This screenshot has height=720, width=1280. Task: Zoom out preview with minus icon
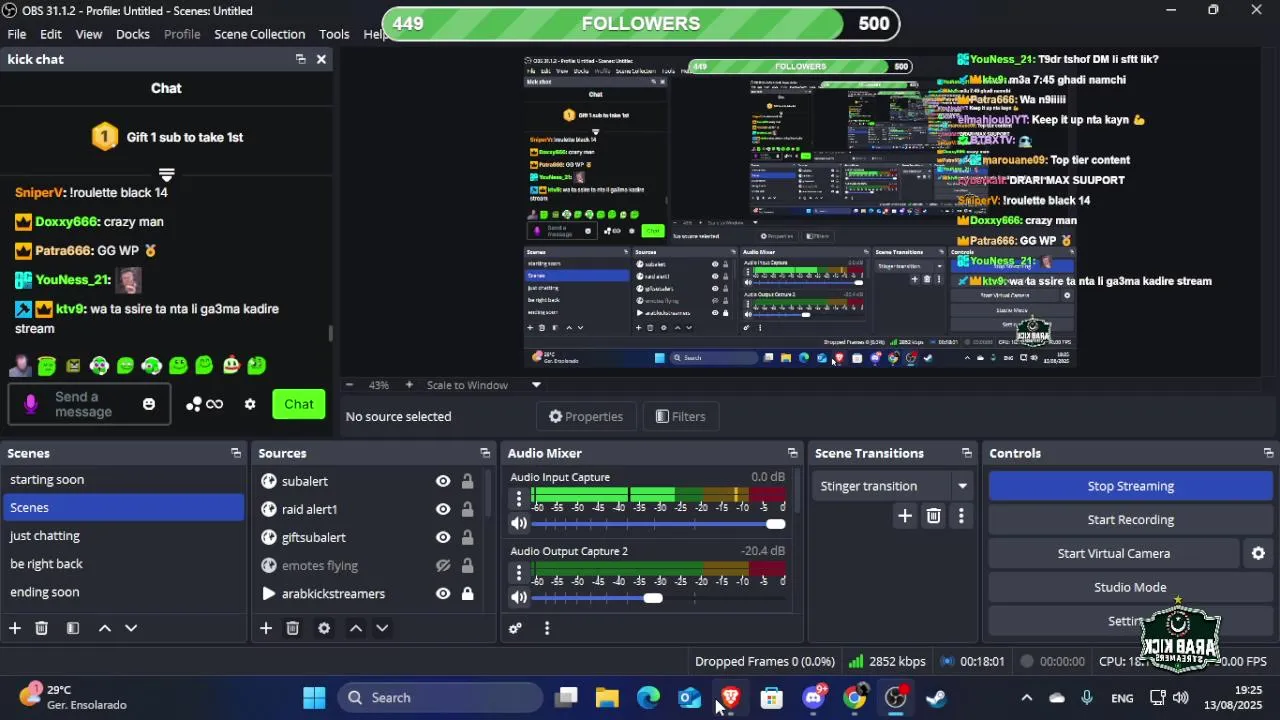[349, 385]
